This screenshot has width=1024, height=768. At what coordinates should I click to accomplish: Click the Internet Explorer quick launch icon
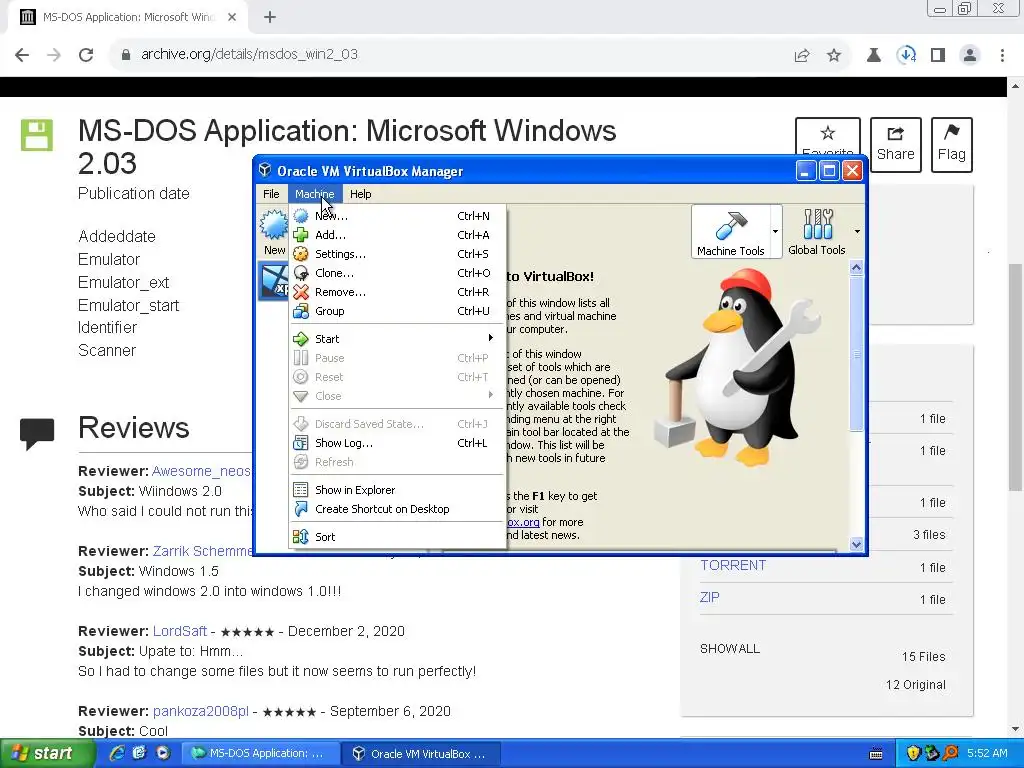click(116, 753)
